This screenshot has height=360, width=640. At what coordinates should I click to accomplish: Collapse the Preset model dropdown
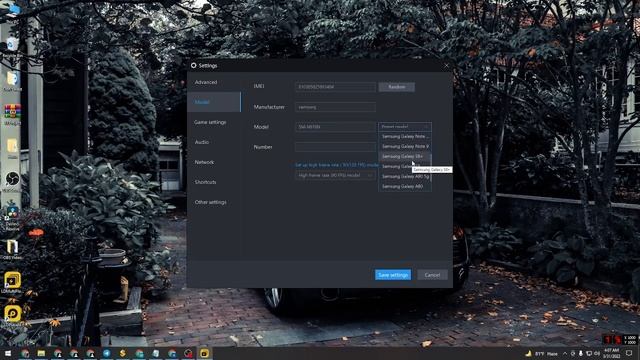pyautogui.click(x=404, y=127)
